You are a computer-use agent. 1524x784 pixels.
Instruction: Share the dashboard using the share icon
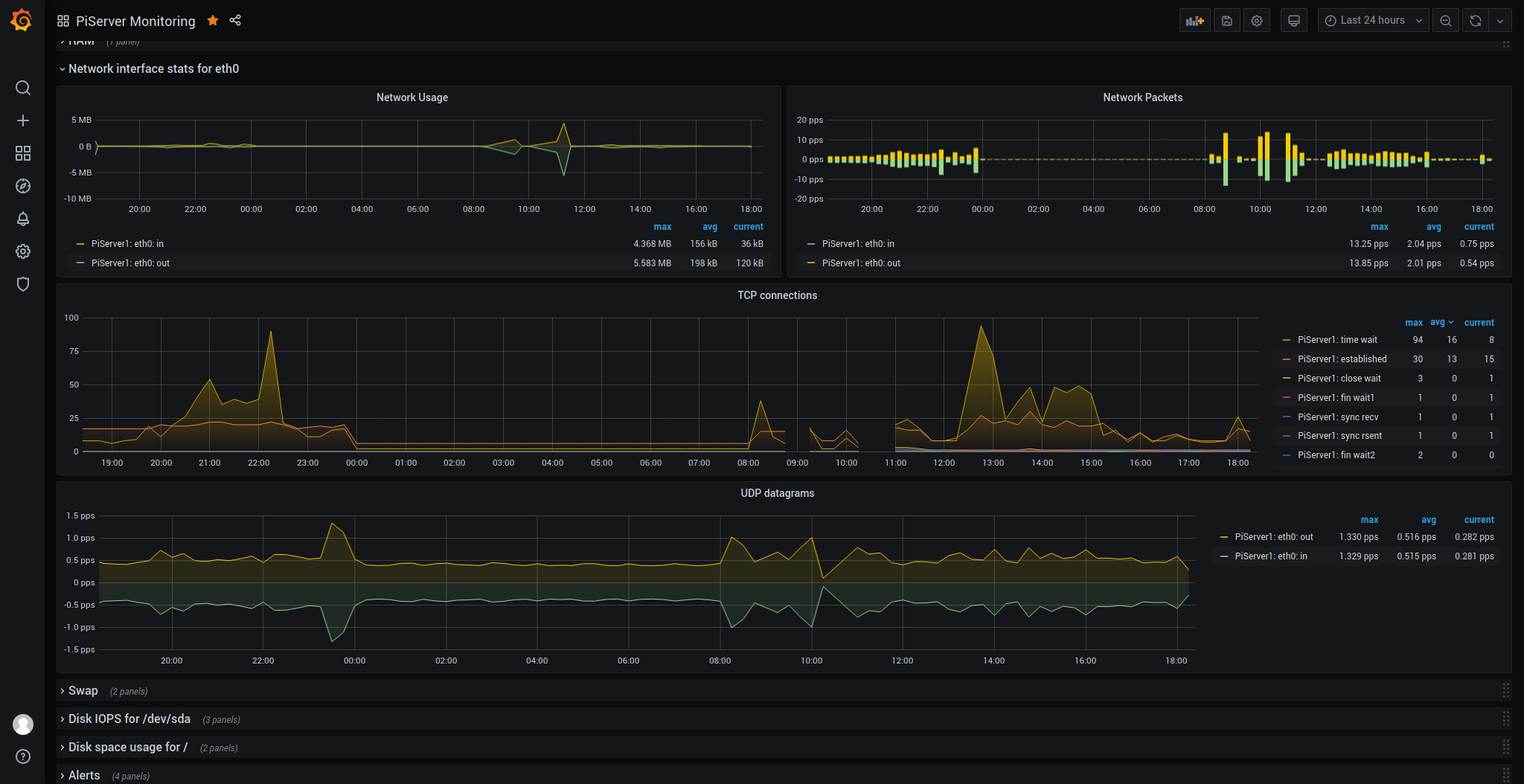pos(235,20)
